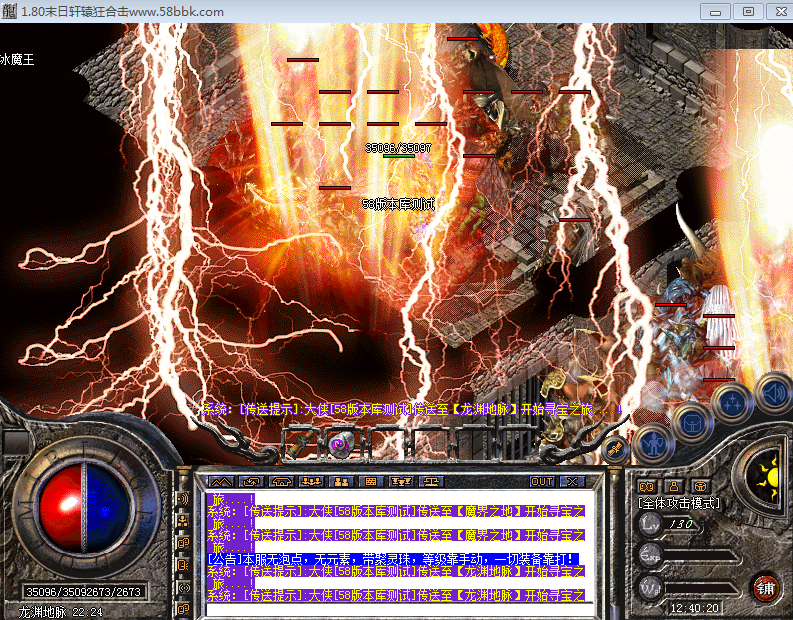Image resolution: width=793 pixels, height=620 pixels.
Task: Click the character name 58版本库测试
Action: click(399, 204)
